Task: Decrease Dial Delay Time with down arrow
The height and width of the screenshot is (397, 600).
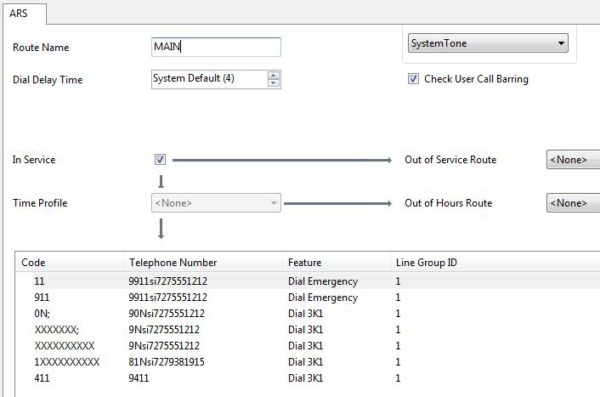Action: pos(273,83)
